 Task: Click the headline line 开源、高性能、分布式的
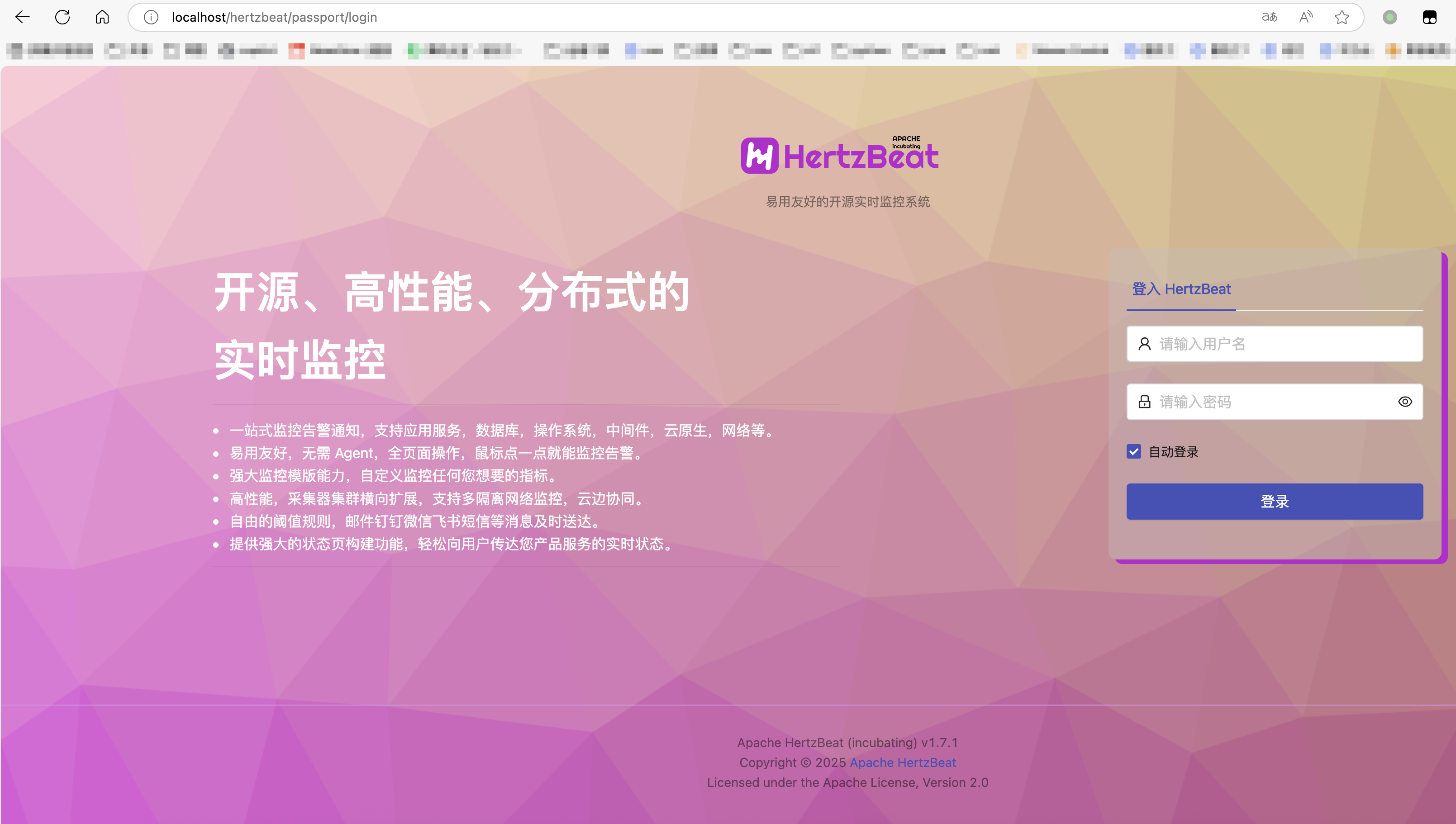click(451, 291)
